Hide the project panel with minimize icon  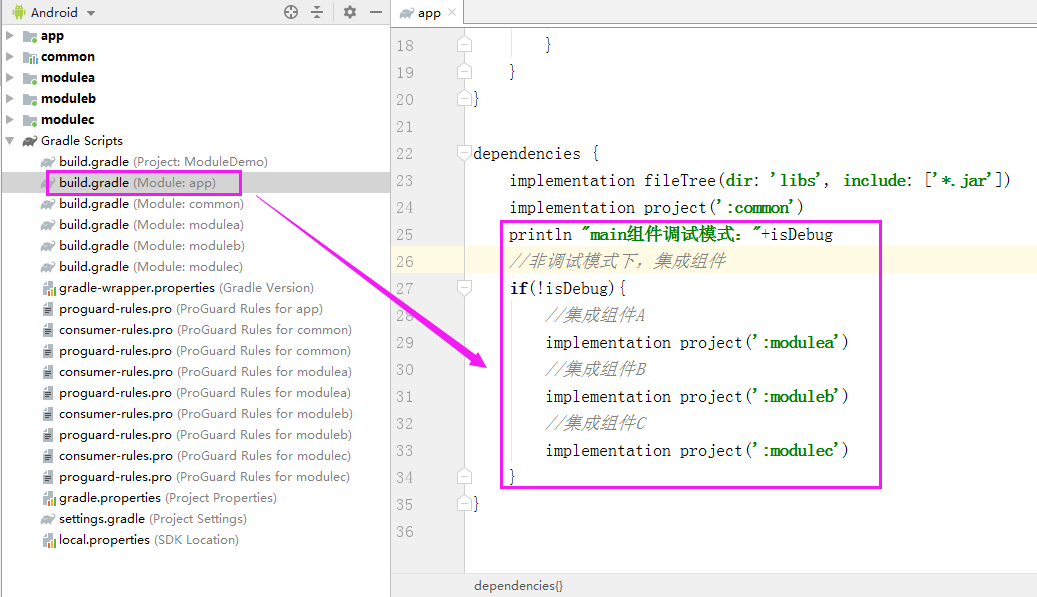(376, 12)
